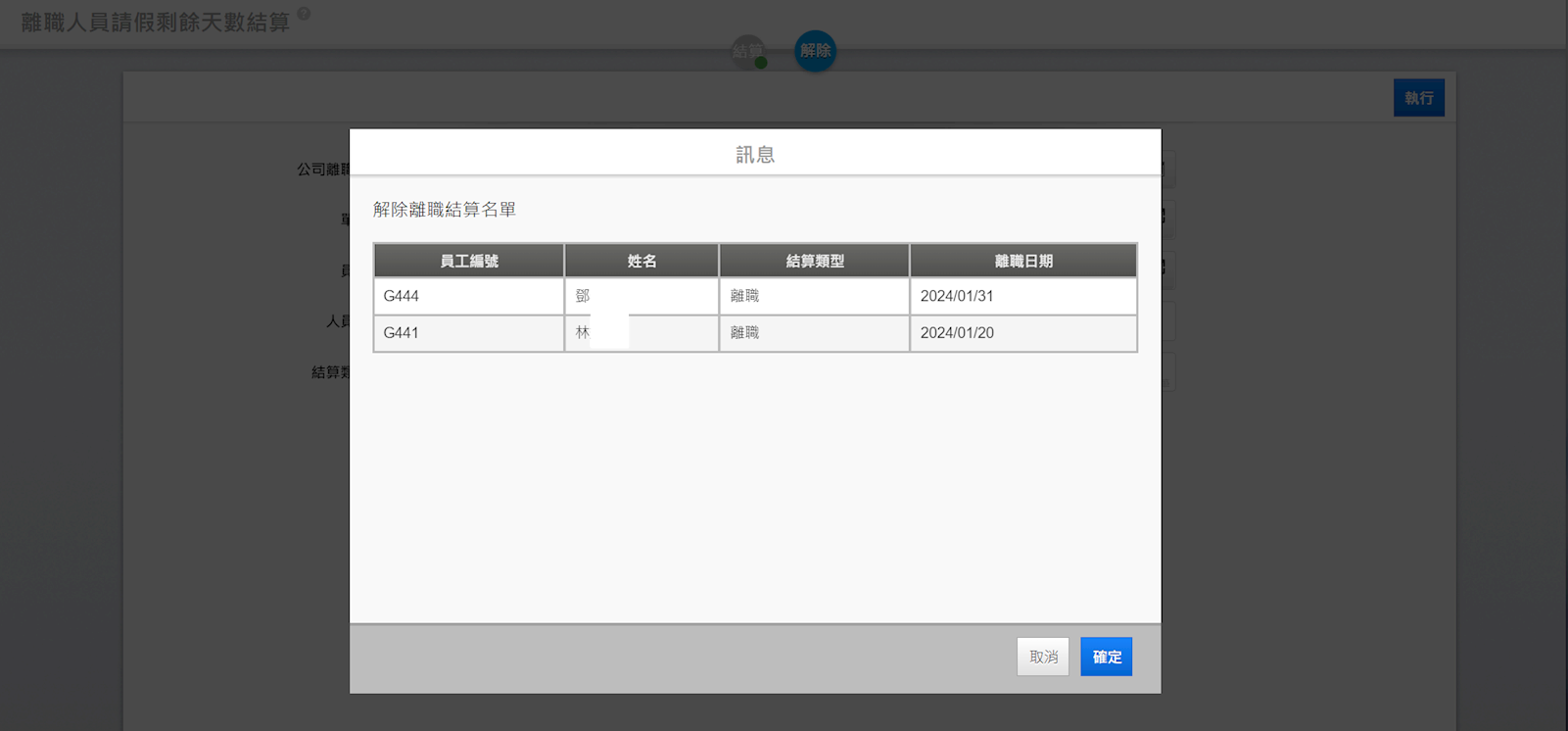Viewport: 1568px width, 731px height.
Task: Cancel the dialog with 取消
Action: click(1043, 657)
